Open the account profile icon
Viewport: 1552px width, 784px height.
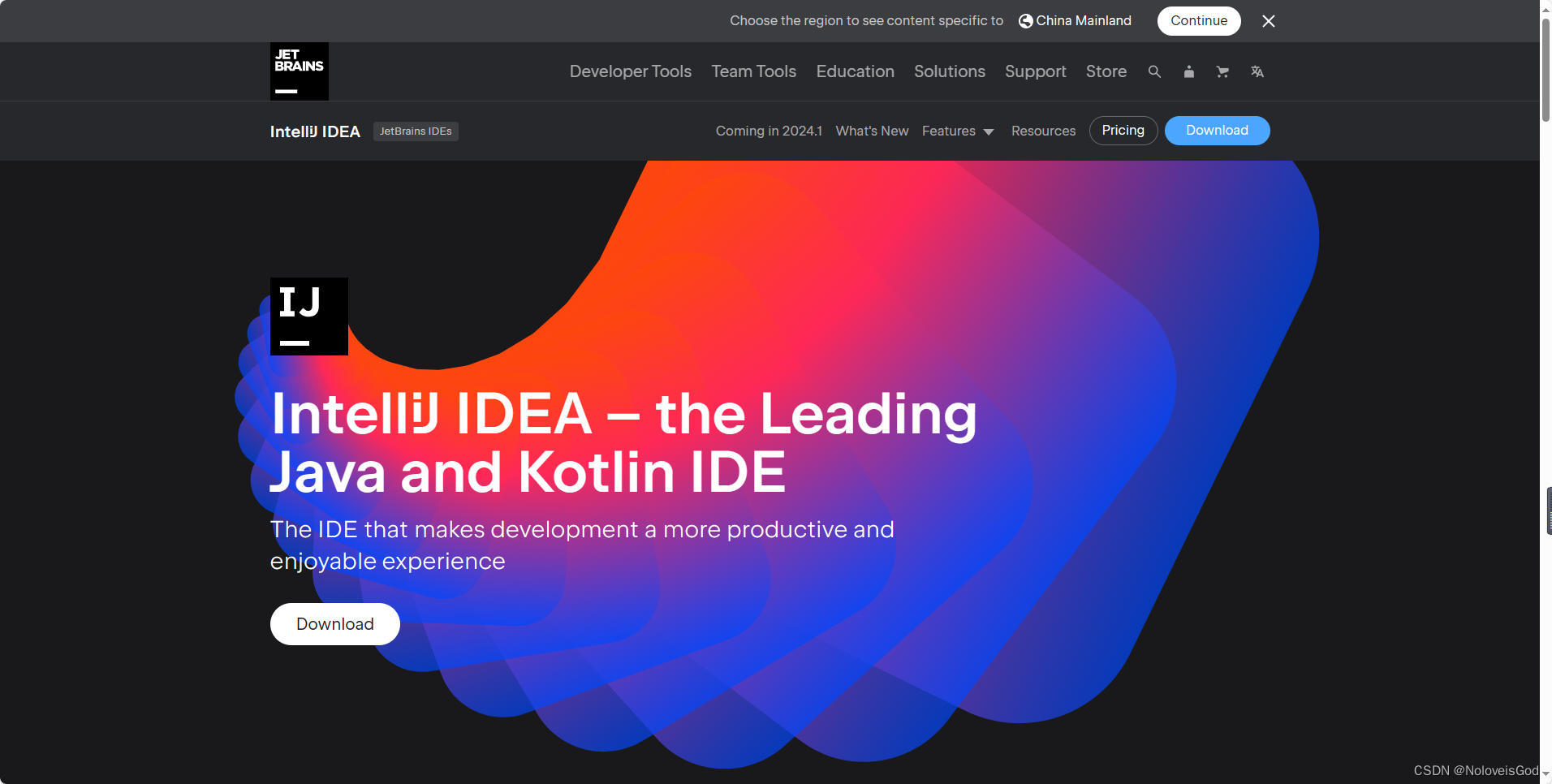tap(1188, 71)
